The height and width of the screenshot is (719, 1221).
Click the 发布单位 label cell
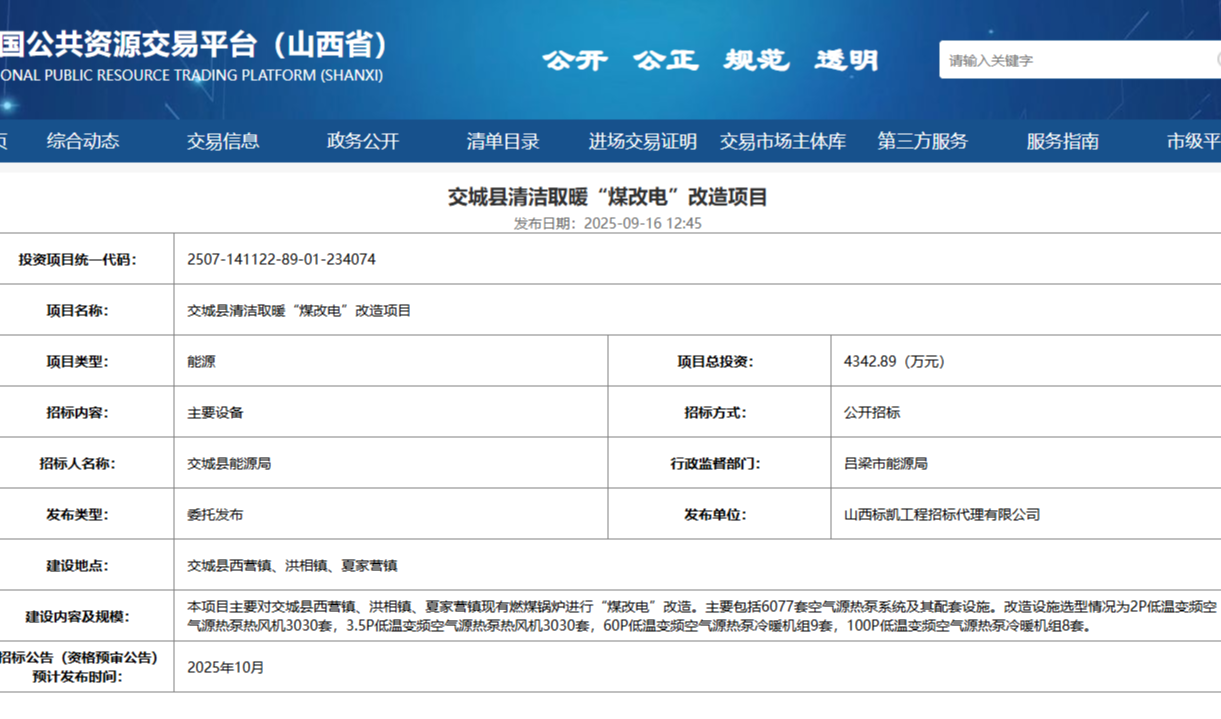pyautogui.click(x=719, y=515)
